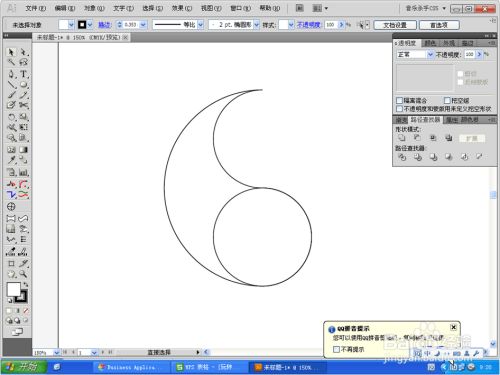
Task: Click the Windows 开始 start button
Action: click(x=23, y=367)
